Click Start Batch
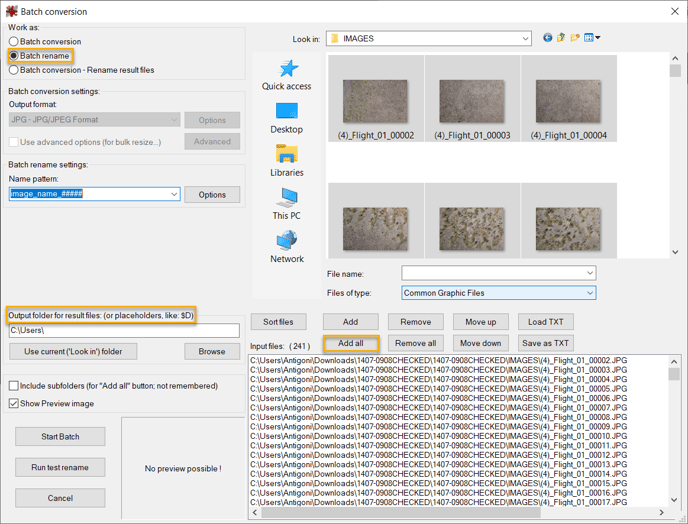The height and width of the screenshot is (524, 688). click(60, 437)
